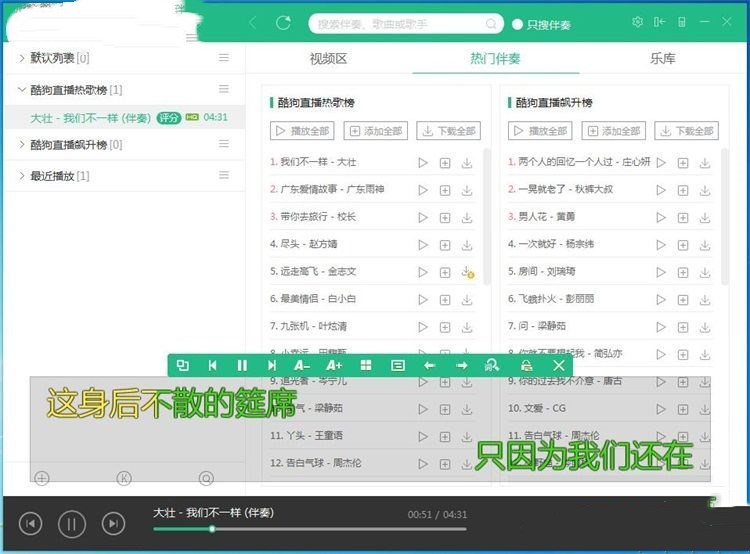Click the lyrics search icon on toolbar
The height and width of the screenshot is (554, 750).
[492, 366]
